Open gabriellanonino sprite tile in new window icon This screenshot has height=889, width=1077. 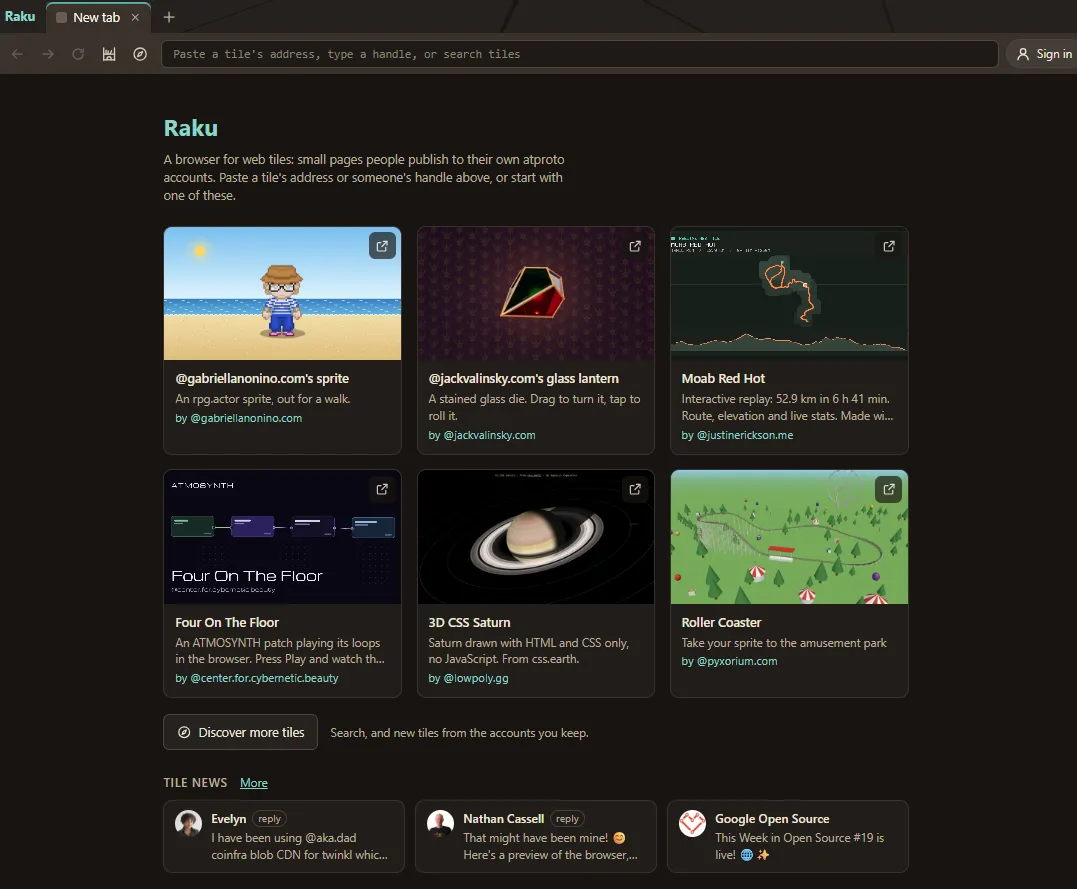[383, 246]
